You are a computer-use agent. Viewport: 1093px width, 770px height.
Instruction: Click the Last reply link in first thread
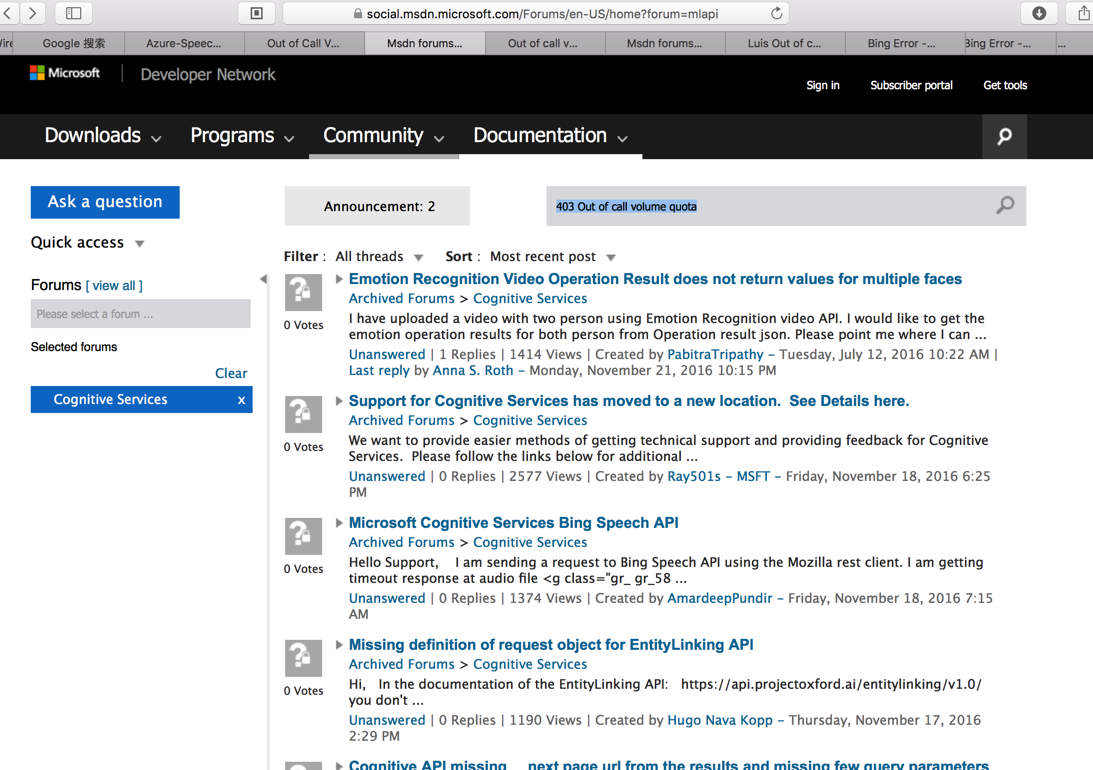pyautogui.click(x=379, y=370)
